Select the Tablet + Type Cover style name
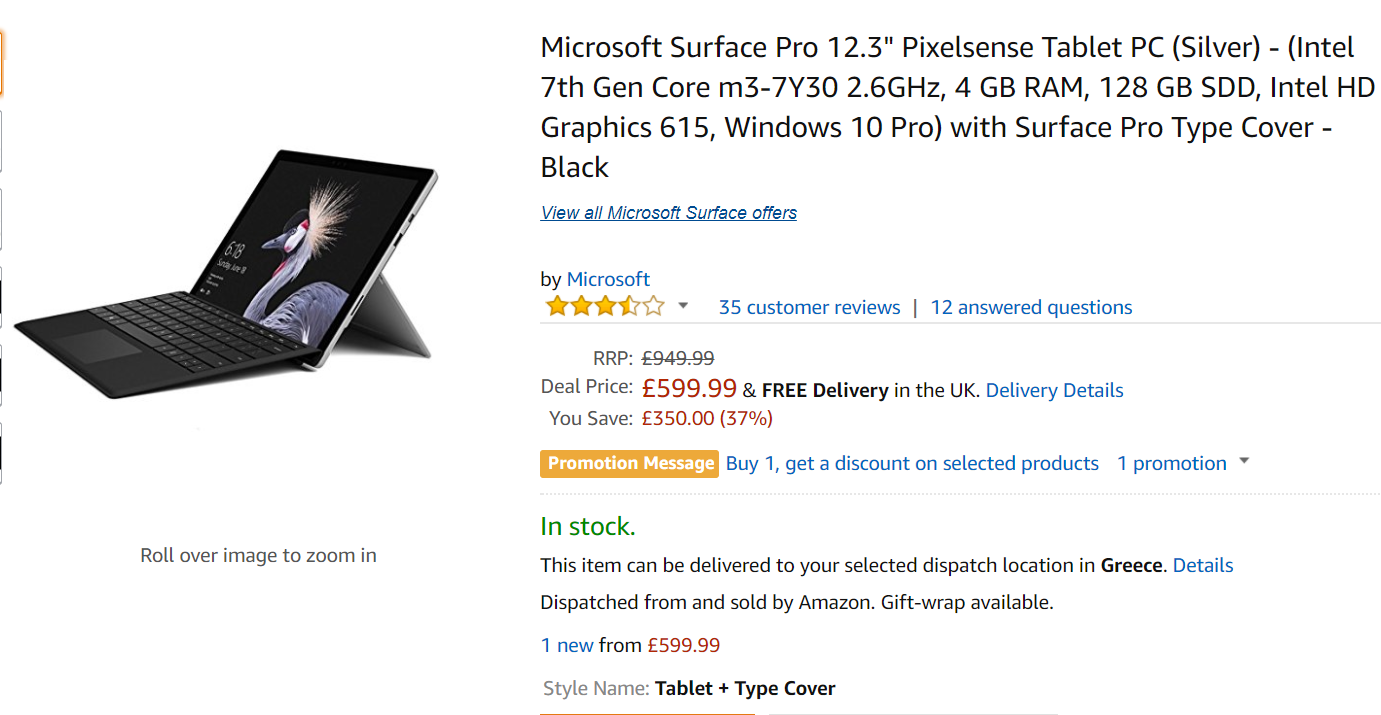This screenshot has height=715, width=1381. 745,688
